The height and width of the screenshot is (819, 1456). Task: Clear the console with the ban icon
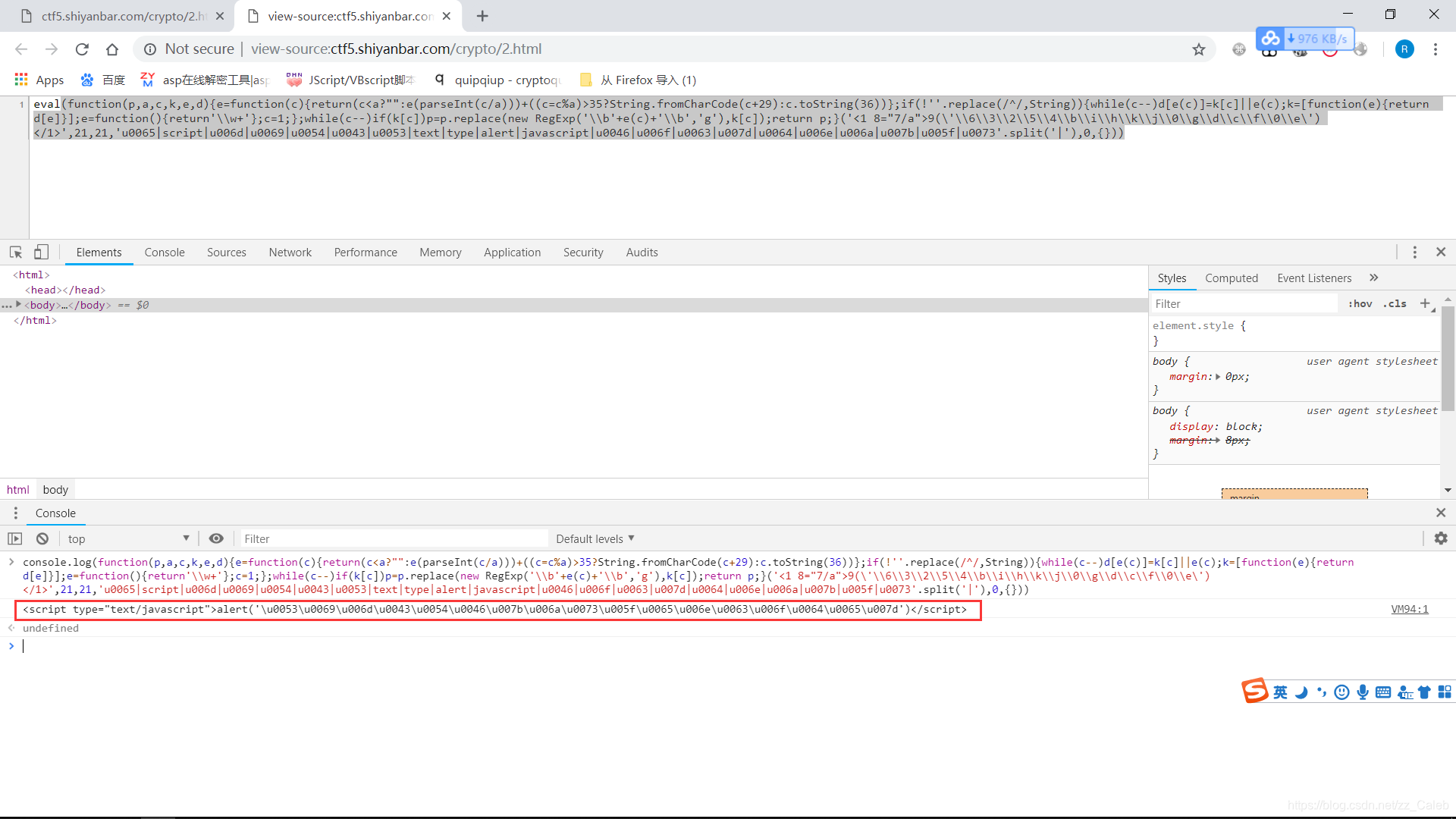click(42, 538)
